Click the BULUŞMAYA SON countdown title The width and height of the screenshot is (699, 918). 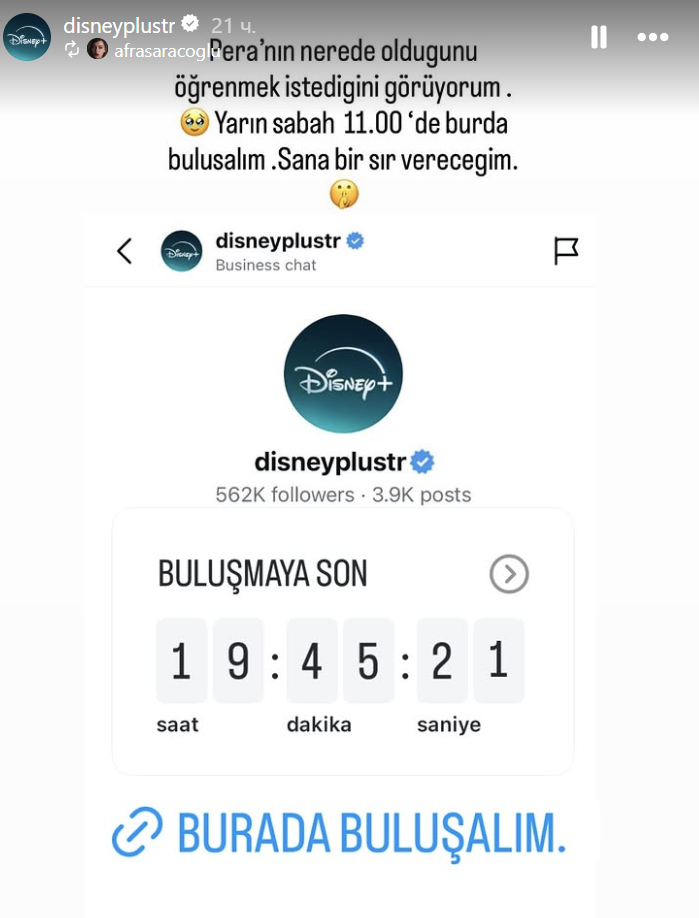(x=262, y=574)
